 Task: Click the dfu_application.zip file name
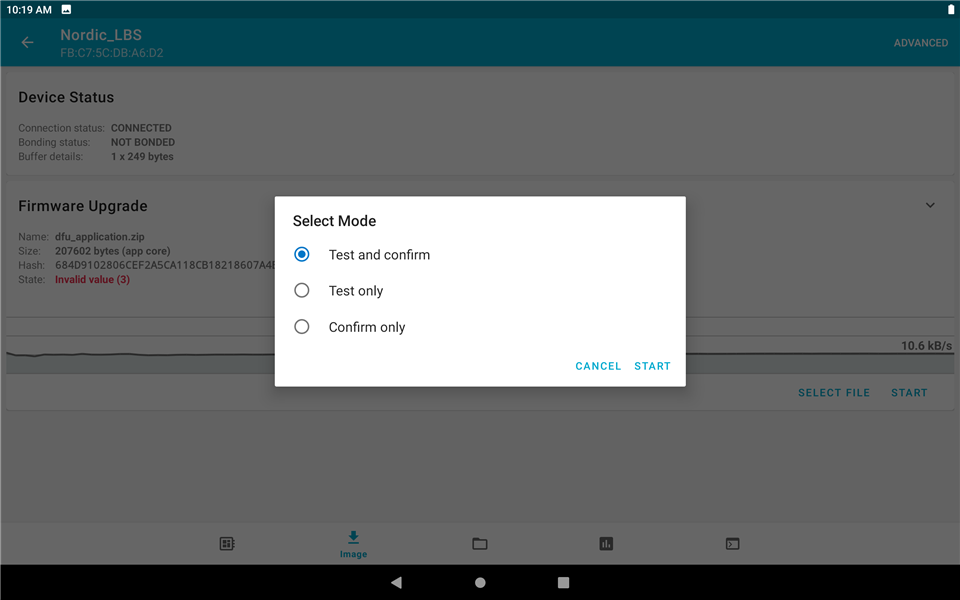[x=100, y=236]
